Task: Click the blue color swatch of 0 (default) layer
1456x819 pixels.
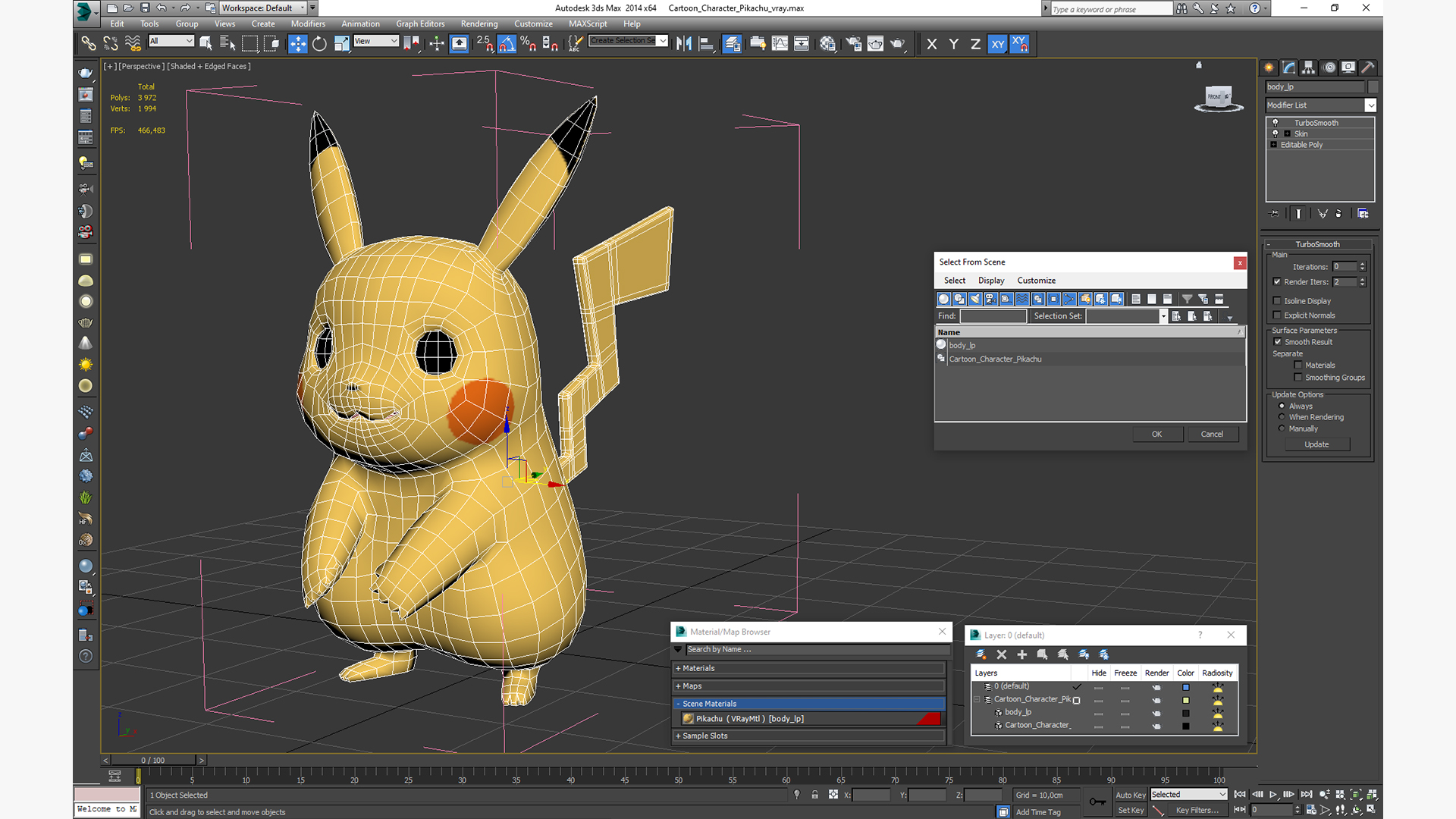Action: pos(1185,687)
